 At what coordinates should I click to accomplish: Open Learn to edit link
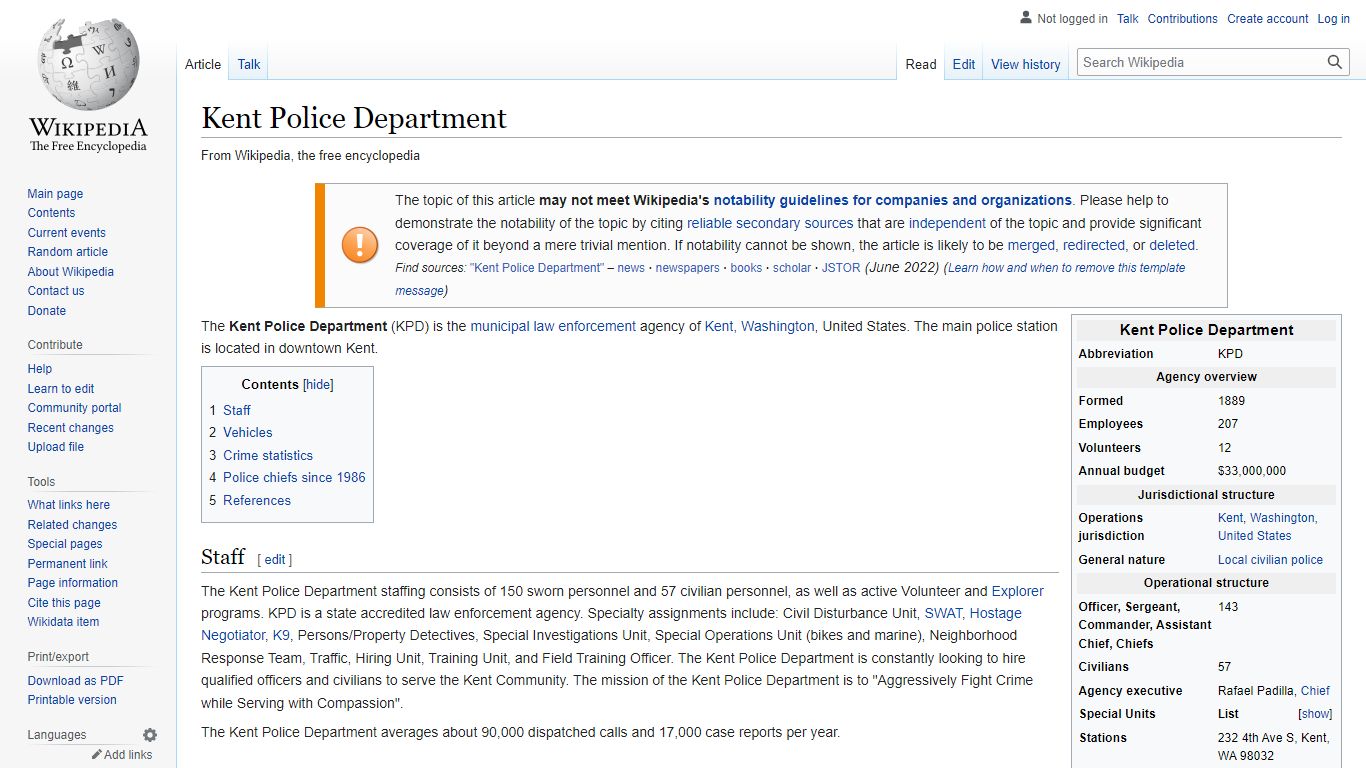[x=61, y=389]
